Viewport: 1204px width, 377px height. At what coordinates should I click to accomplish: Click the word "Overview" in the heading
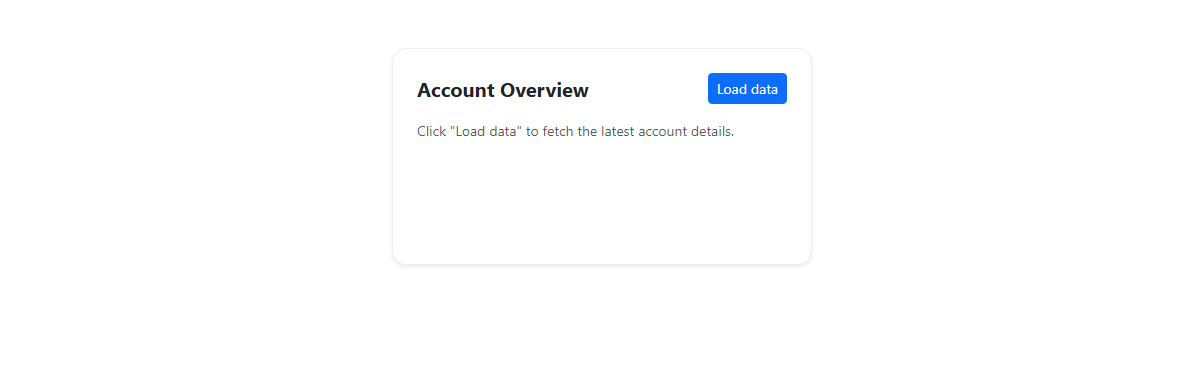pos(545,90)
